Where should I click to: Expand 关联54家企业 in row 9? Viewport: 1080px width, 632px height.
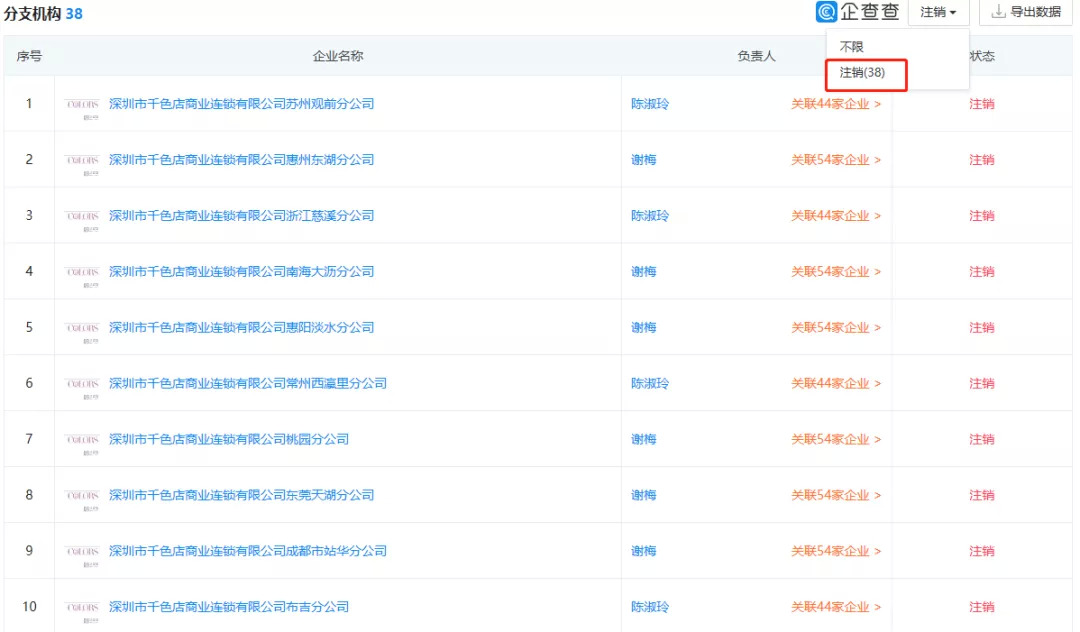point(835,551)
